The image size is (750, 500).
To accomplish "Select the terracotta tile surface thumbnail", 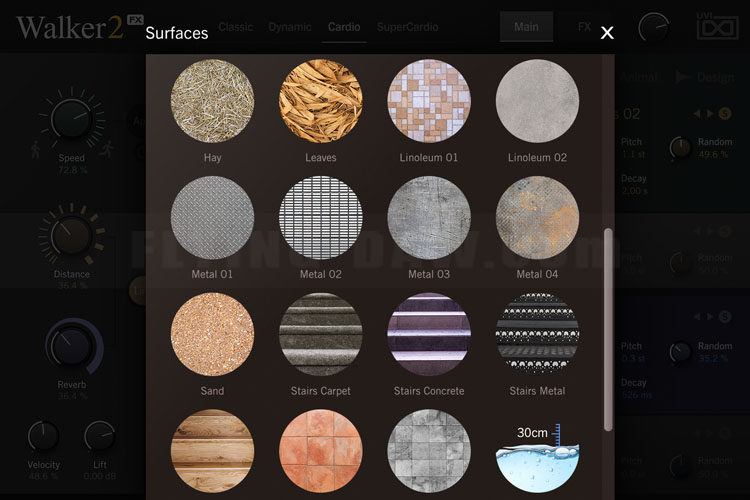I will pyautogui.click(x=320, y=451).
